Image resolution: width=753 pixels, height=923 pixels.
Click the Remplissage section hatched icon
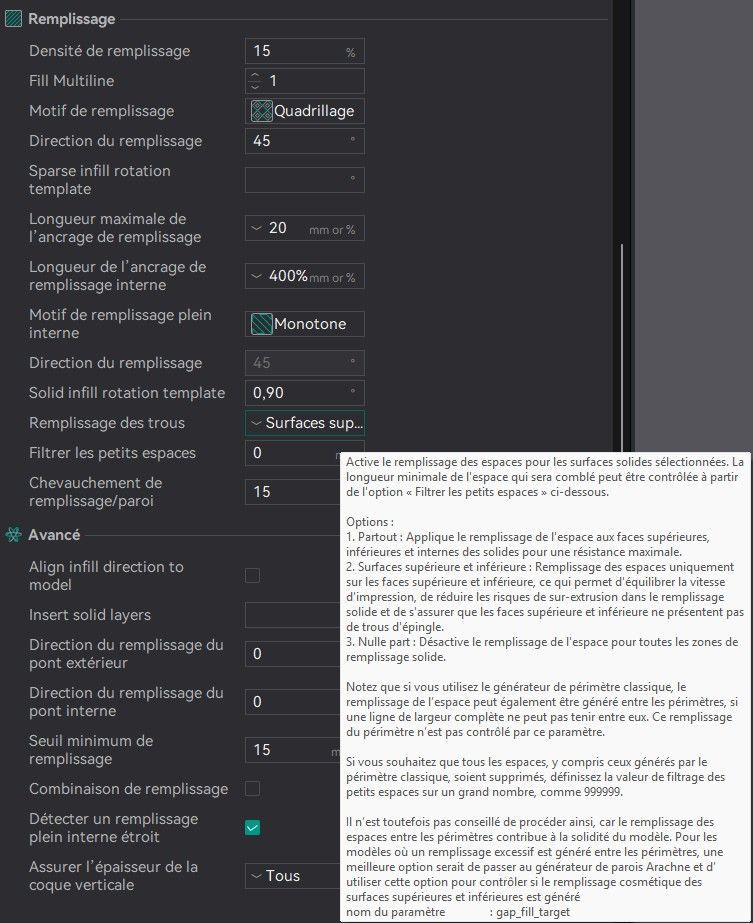pyautogui.click(x=13, y=19)
